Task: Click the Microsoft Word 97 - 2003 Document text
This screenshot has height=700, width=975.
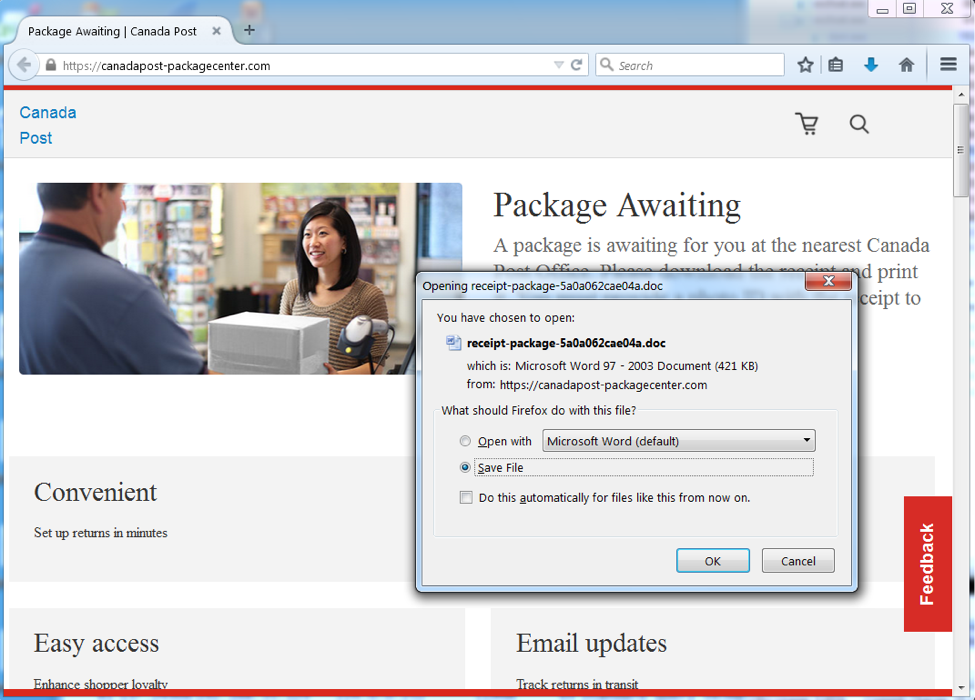Action: (612, 366)
